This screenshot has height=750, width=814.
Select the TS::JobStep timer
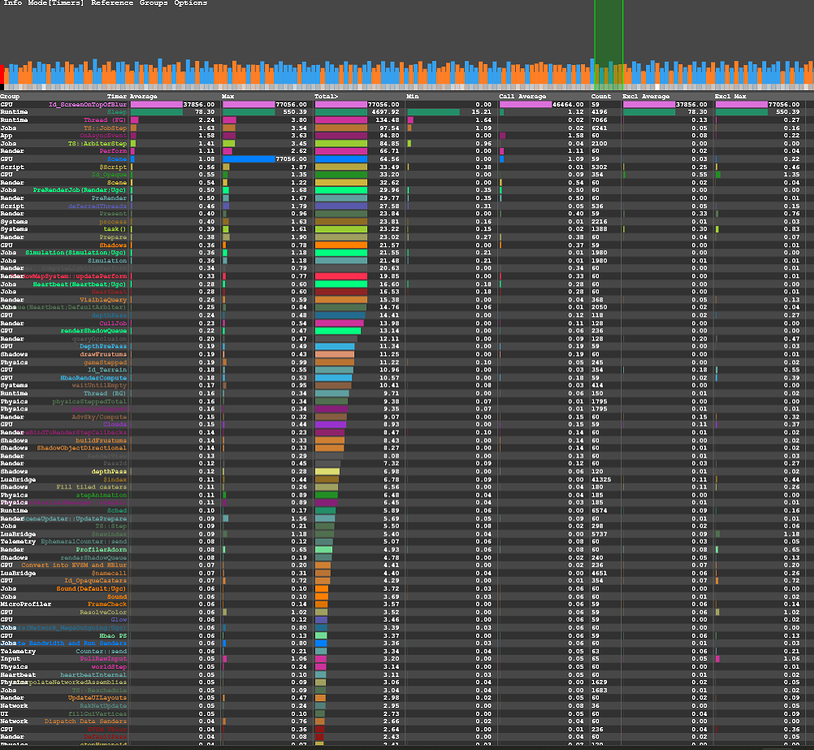coord(105,128)
